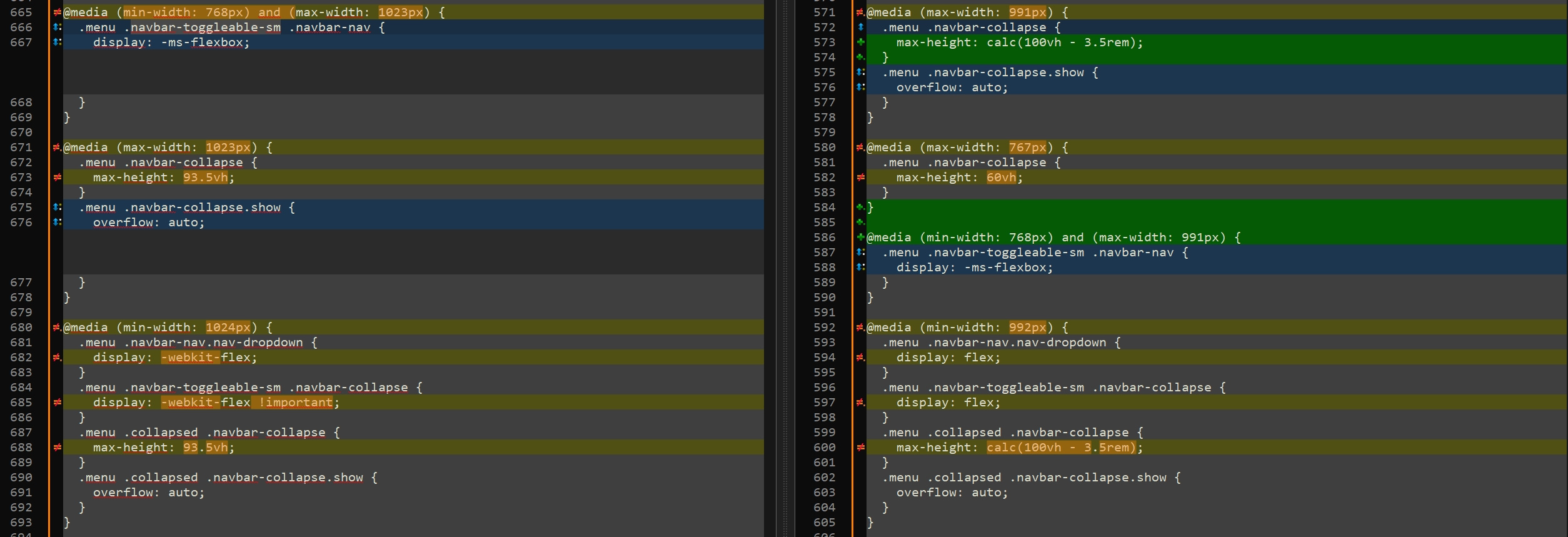Click the moved-line arrow marker on left line 666
The width and height of the screenshot is (1568, 537).
[x=57, y=28]
